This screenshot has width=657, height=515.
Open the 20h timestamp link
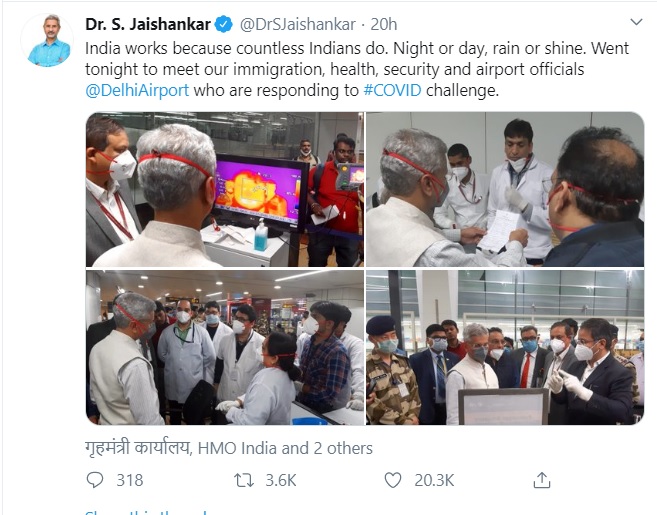pyautogui.click(x=384, y=24)
